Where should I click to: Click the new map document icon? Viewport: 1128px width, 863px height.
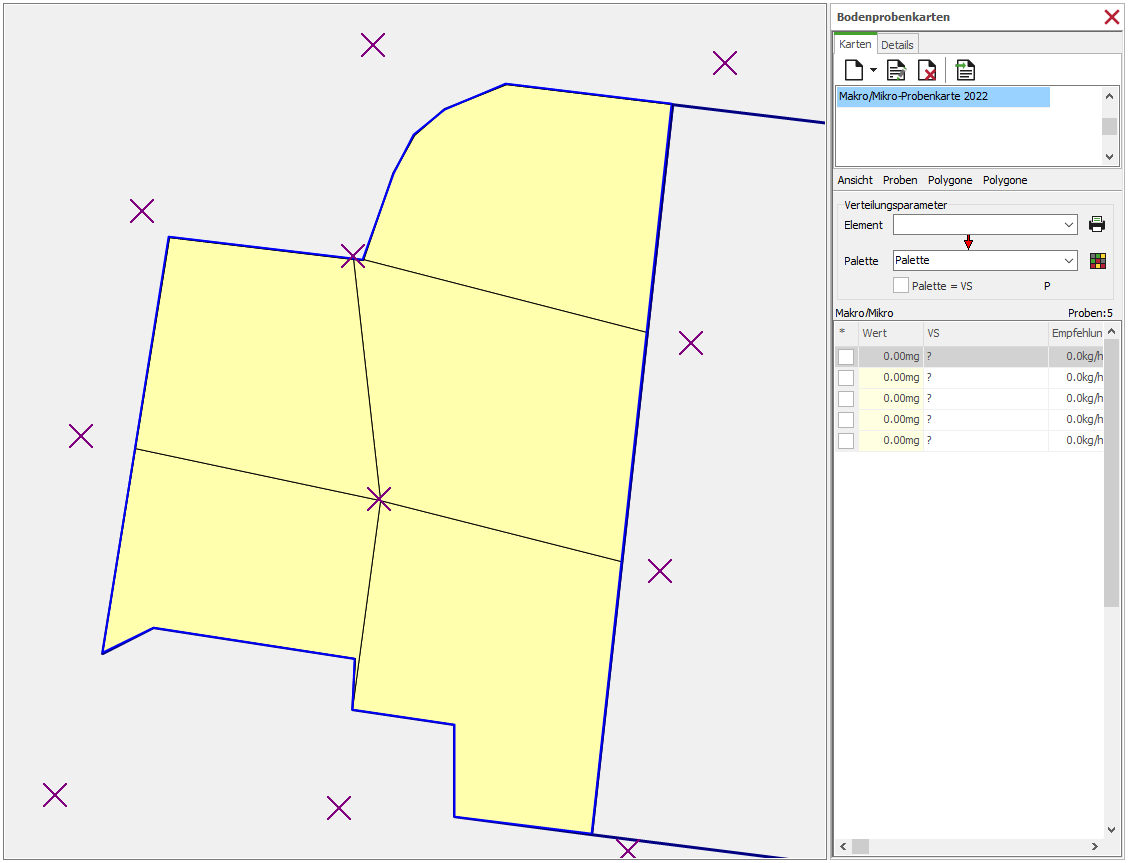click(x=853, y=70)
